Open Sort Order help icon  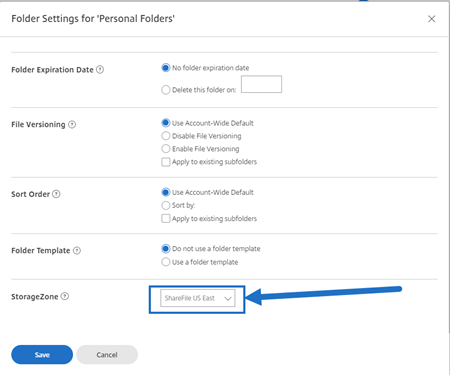(x=56, y=194)
